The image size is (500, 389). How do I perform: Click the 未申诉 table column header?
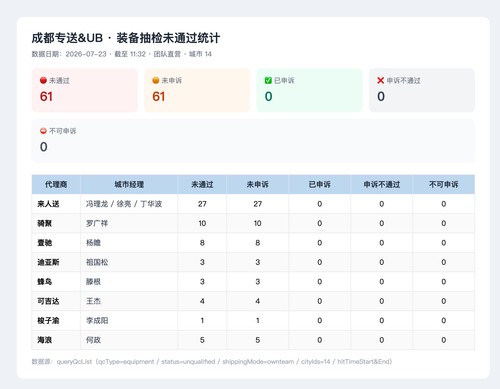(257, 184)
